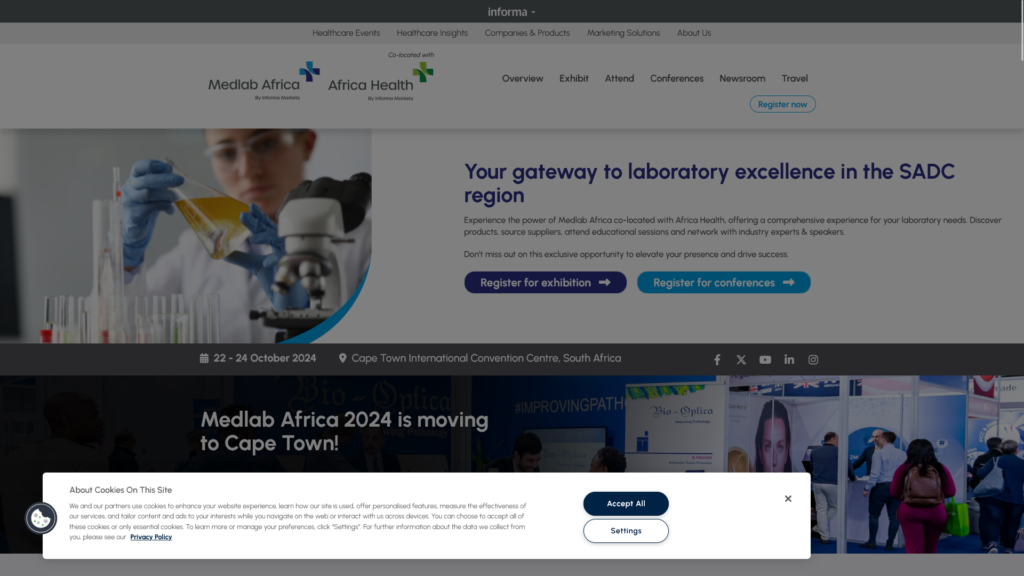Open the Conferences nav item
Image resolution: width=1024 pixels, height=576 pixels.
677,78
